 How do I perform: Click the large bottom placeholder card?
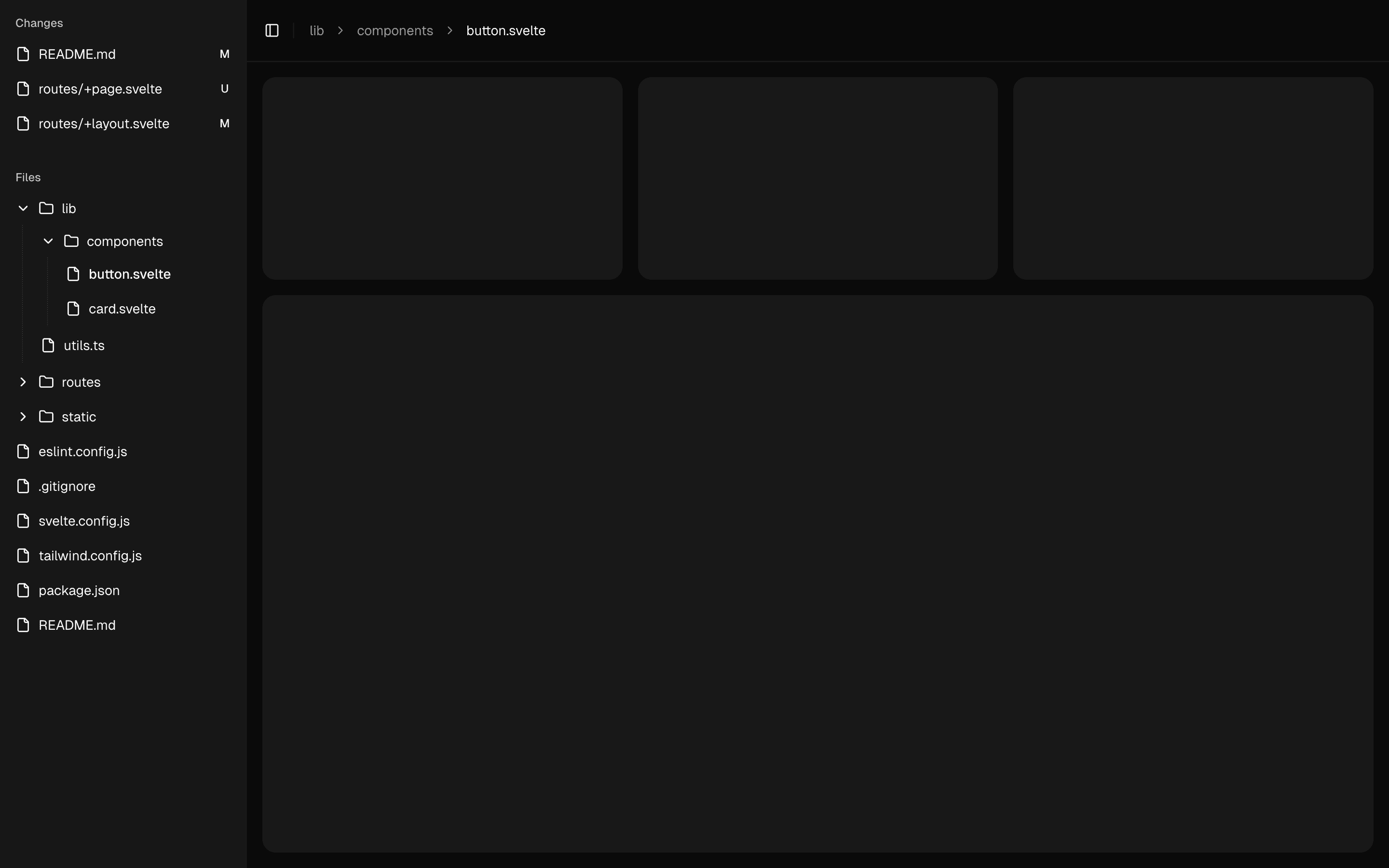[817, 574]
